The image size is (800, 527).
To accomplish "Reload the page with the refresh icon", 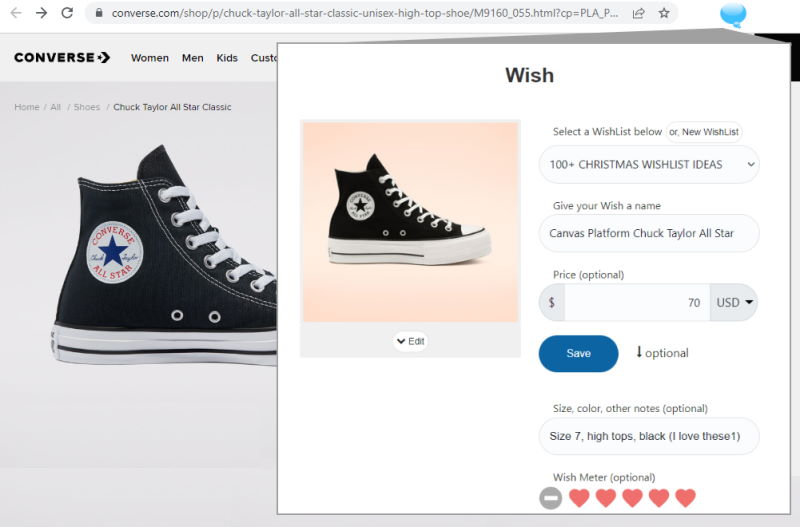I will coord(67,13).
